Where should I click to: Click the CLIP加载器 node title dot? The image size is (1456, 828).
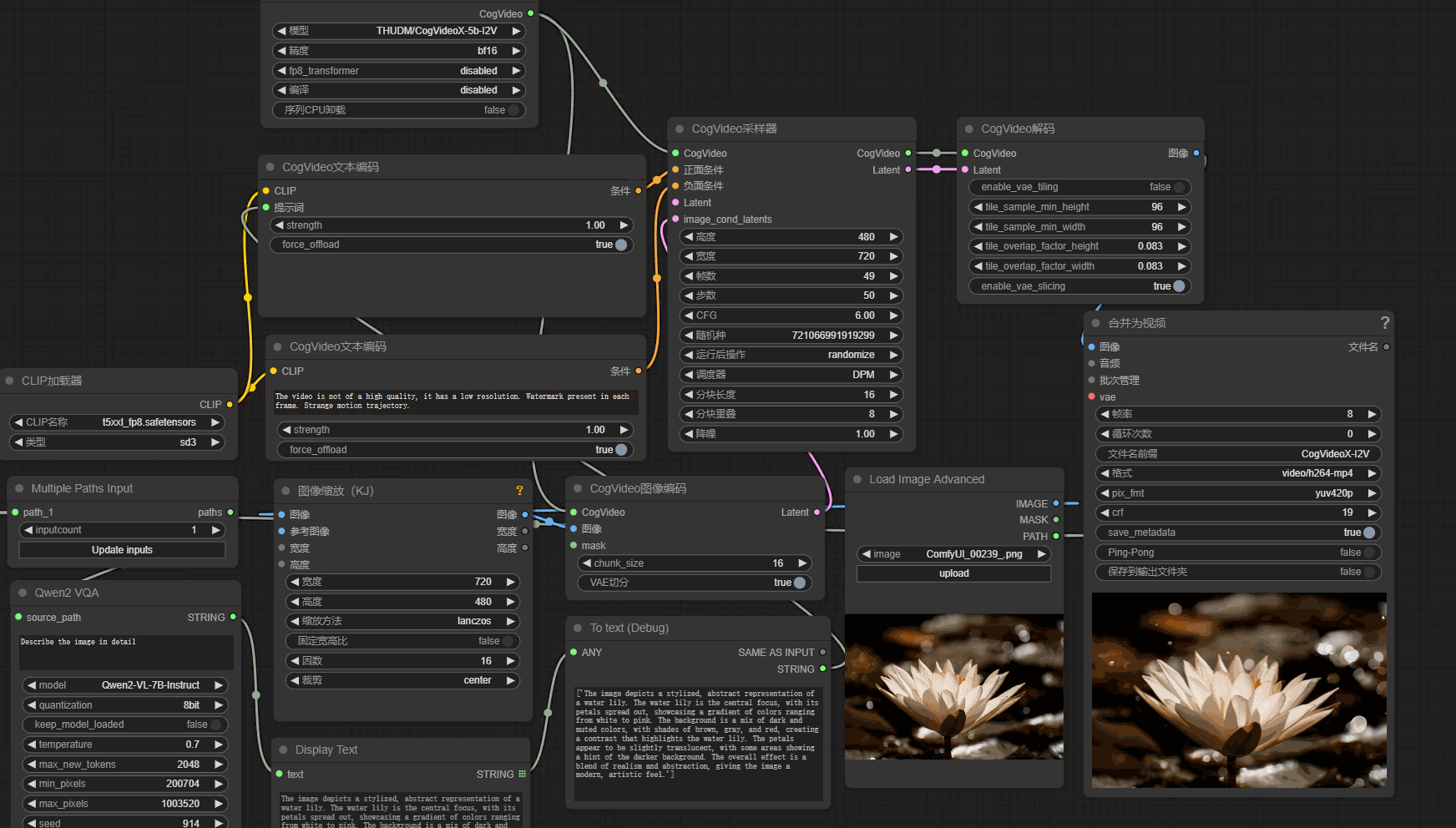pos(10,381)
